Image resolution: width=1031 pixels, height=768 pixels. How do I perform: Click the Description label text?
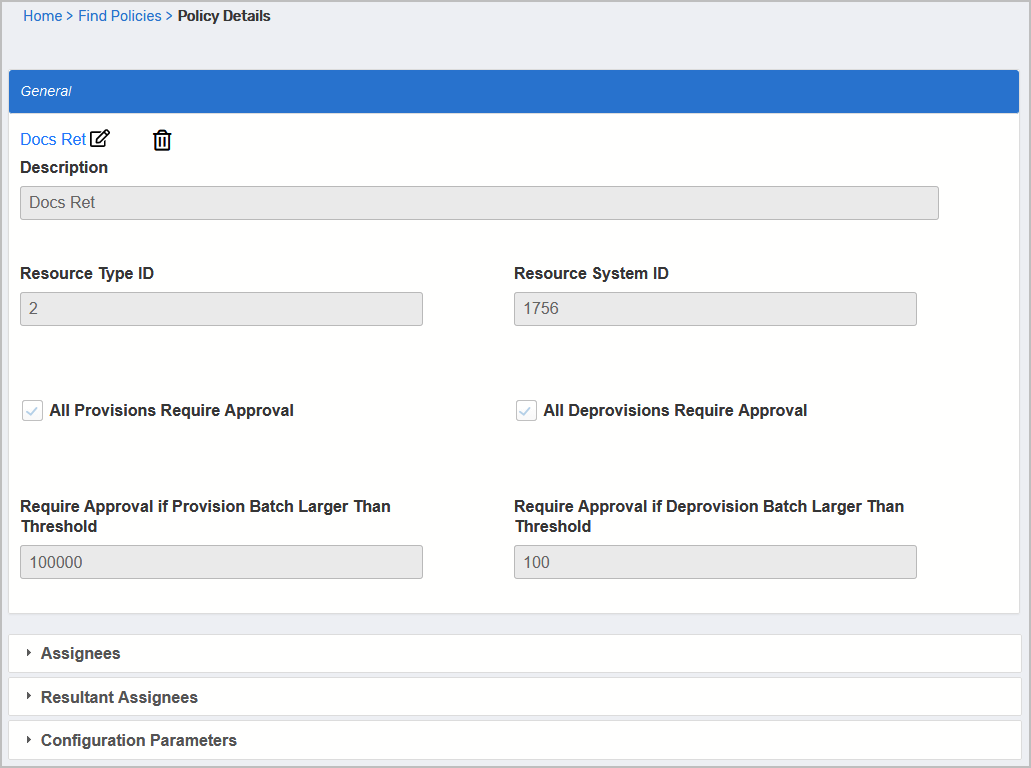coord(64,167)
